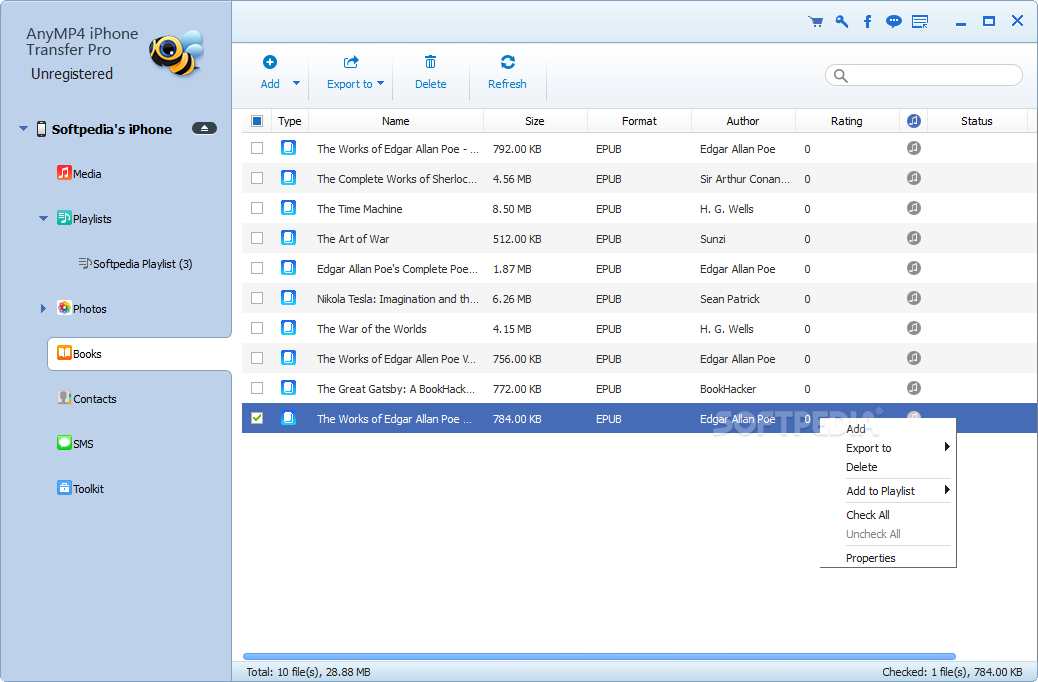Uncheck the selected 784.00 KB book
Image resolution: width=1038 pixels, height=682 pixels.
[257, 418]
